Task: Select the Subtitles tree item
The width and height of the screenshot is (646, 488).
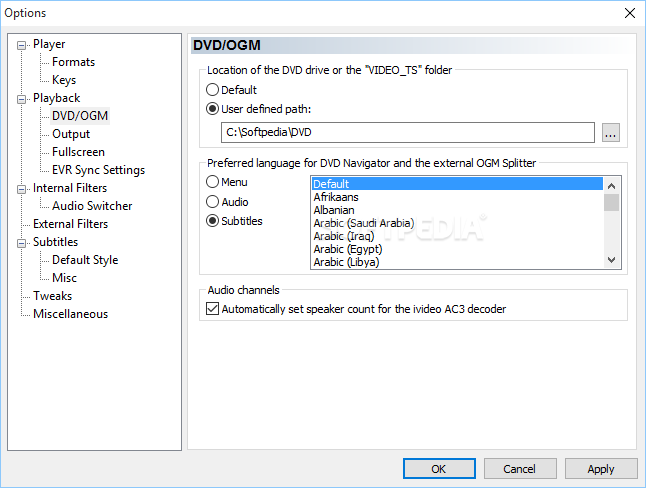Action: point(56,242)
